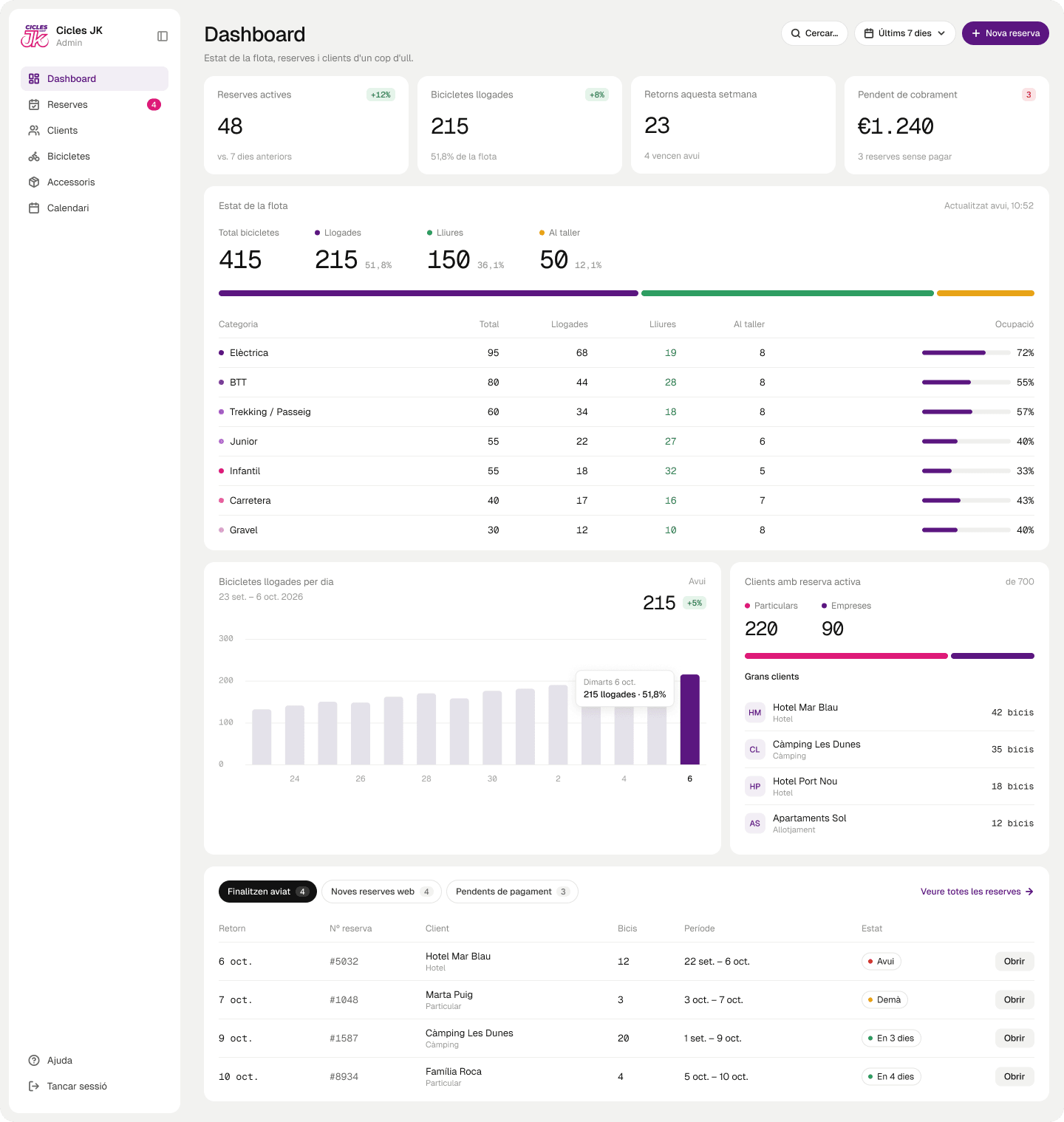Viewport: 1064px width, 1122px height.
Task: Click the Trekking / Passeig category row
Action: point(627,412)
